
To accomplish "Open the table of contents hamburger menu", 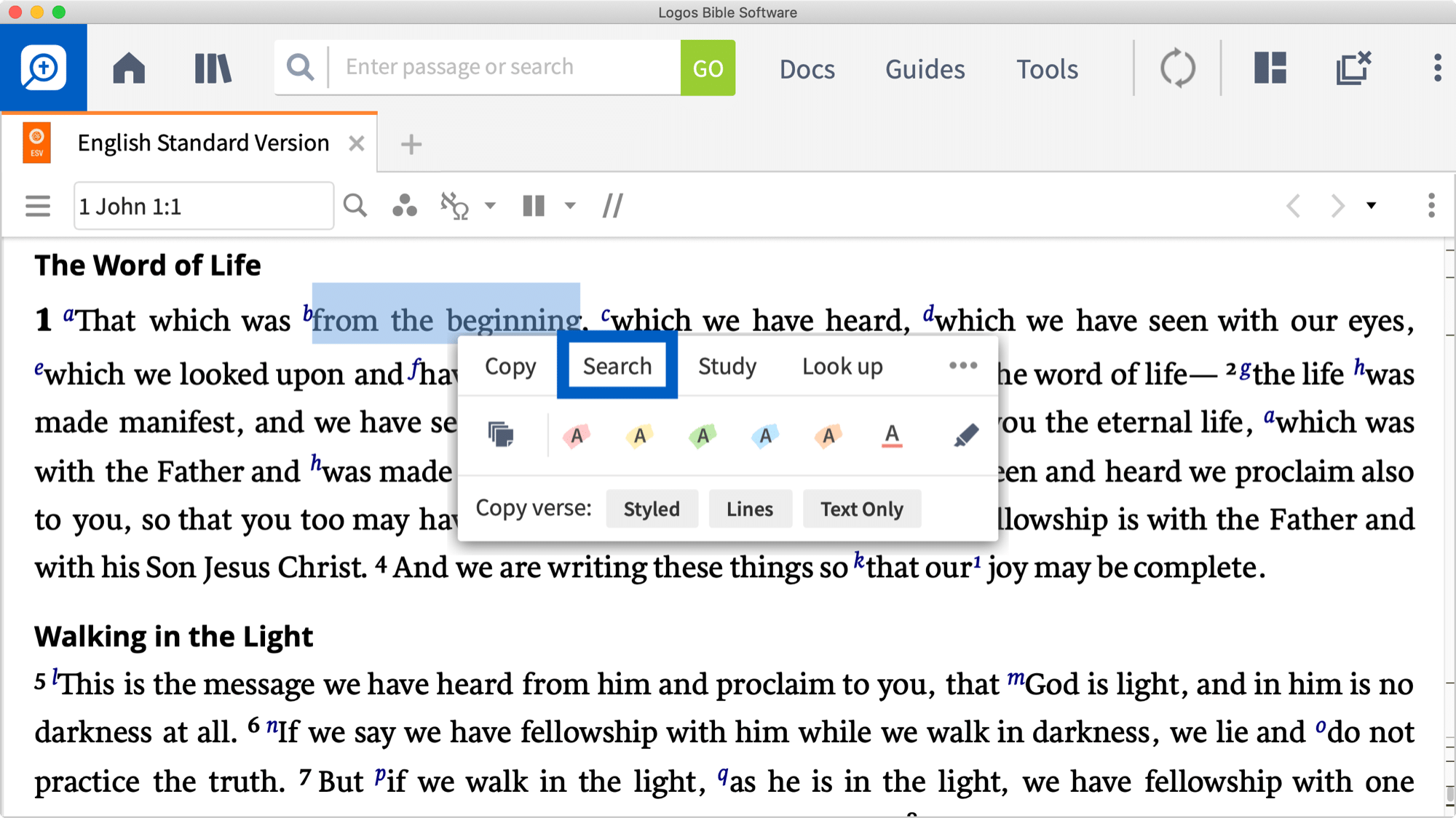I will tap(38, 206).
